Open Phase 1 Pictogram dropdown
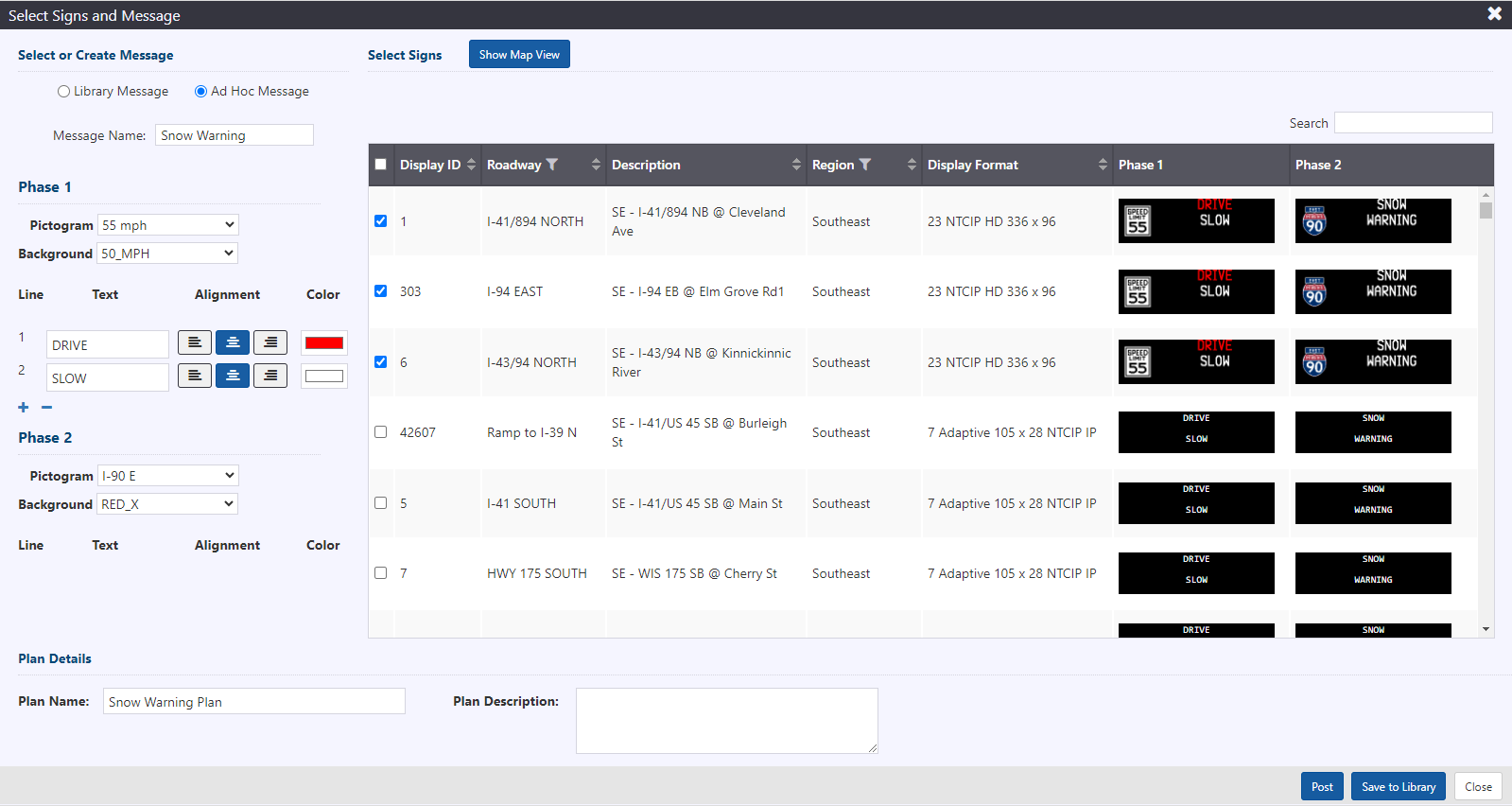 [167, 225]
